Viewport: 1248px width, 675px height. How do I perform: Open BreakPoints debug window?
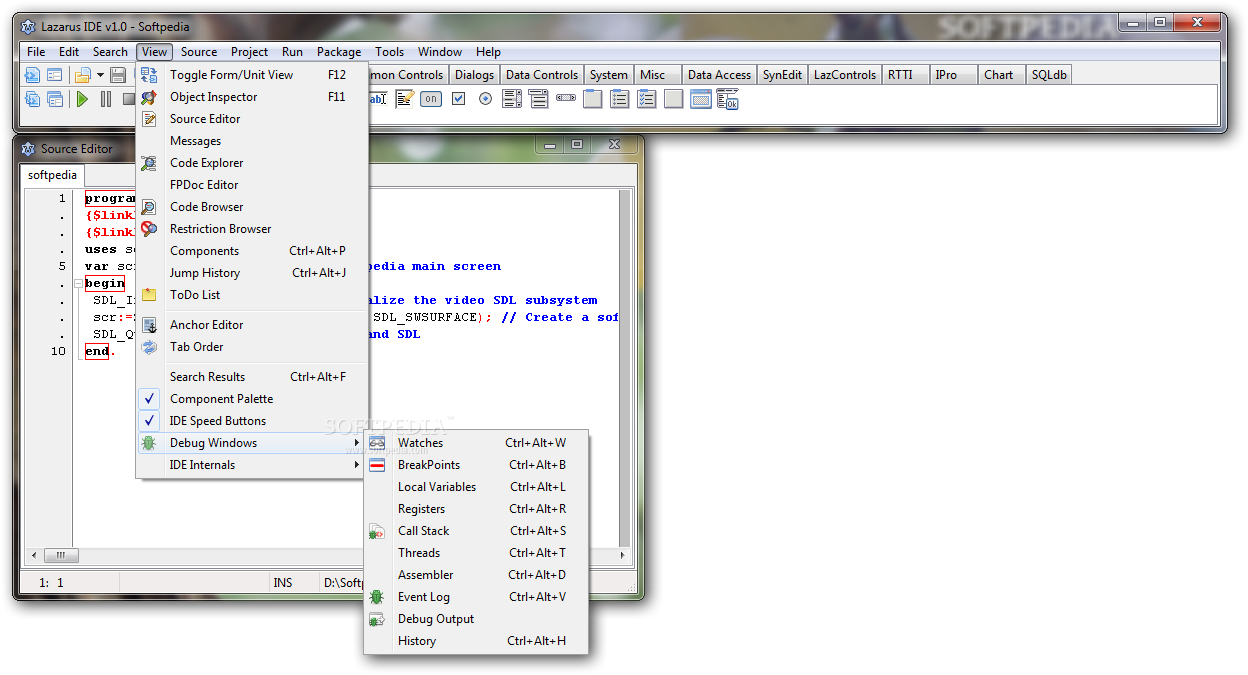point(476,465)
